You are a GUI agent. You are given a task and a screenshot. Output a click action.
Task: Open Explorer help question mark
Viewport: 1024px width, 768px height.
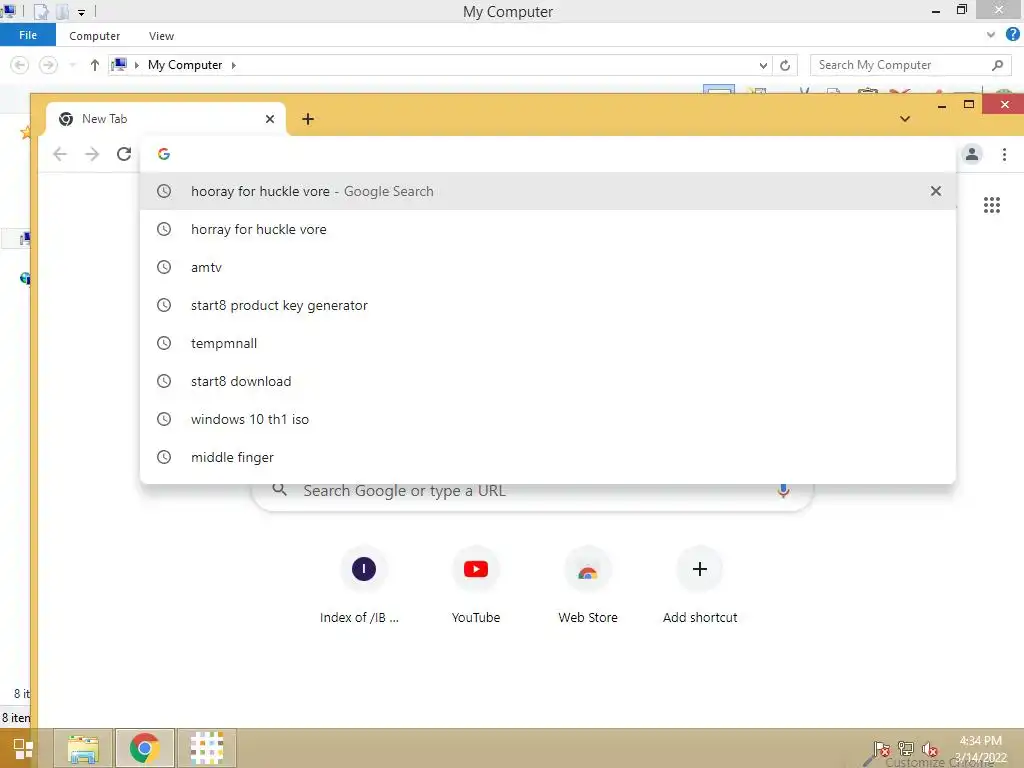pyautogui.click(x=1013, y=34)
